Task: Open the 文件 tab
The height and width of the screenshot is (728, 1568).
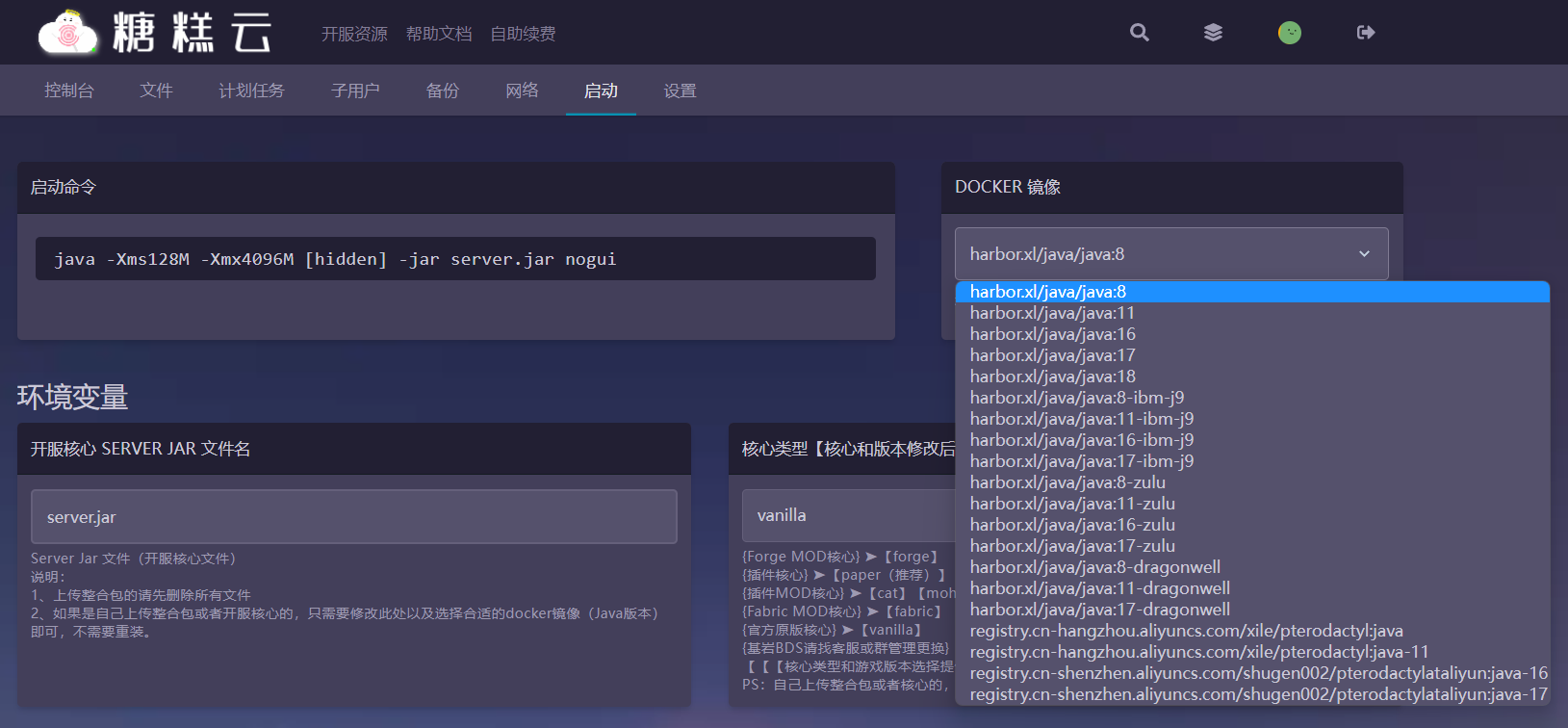Action: pyautogui.click(x=156, y=91)
